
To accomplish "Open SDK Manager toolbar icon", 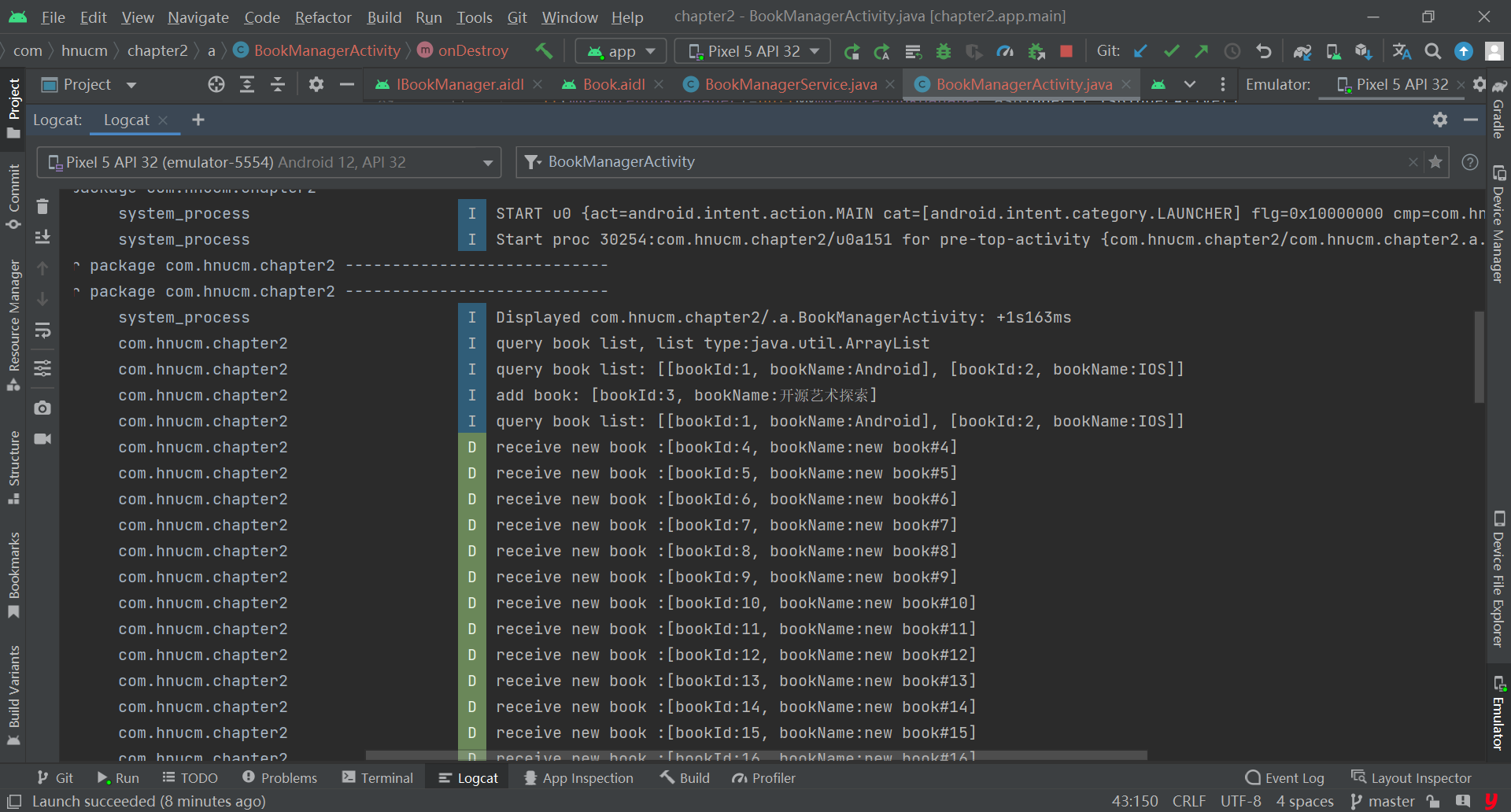I will click(1364, 52).
